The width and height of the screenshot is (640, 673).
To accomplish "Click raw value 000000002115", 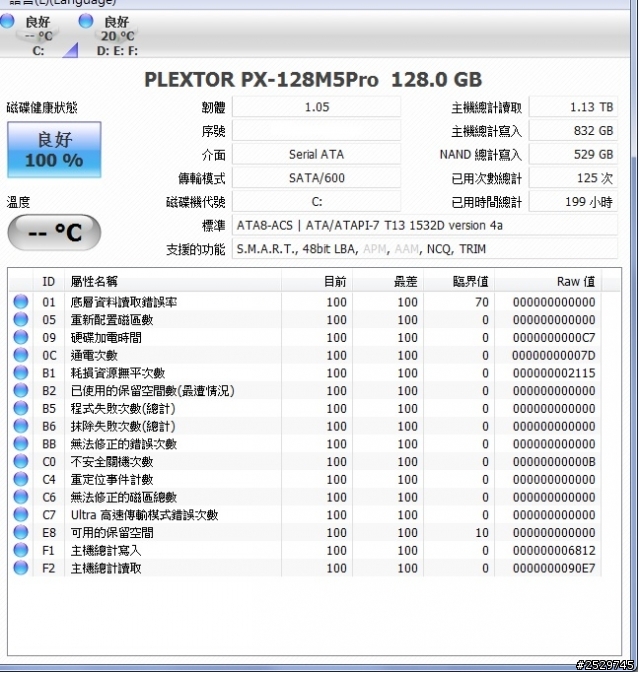I will [554, 373].
